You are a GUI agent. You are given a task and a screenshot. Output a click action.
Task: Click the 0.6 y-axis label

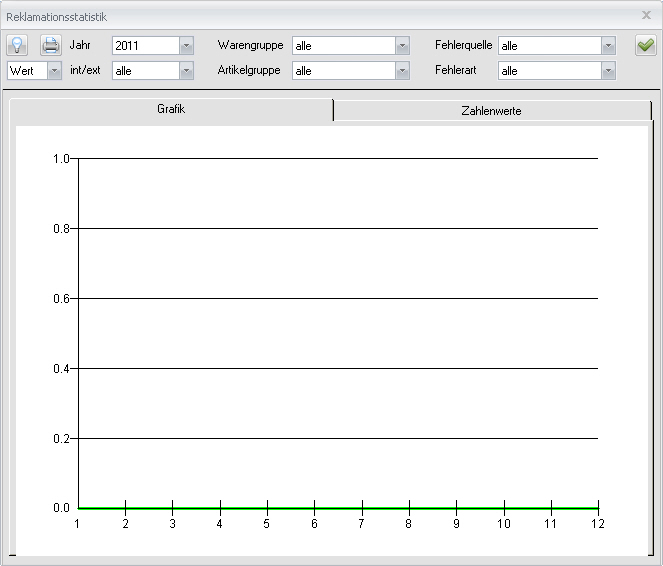point(61,299)
